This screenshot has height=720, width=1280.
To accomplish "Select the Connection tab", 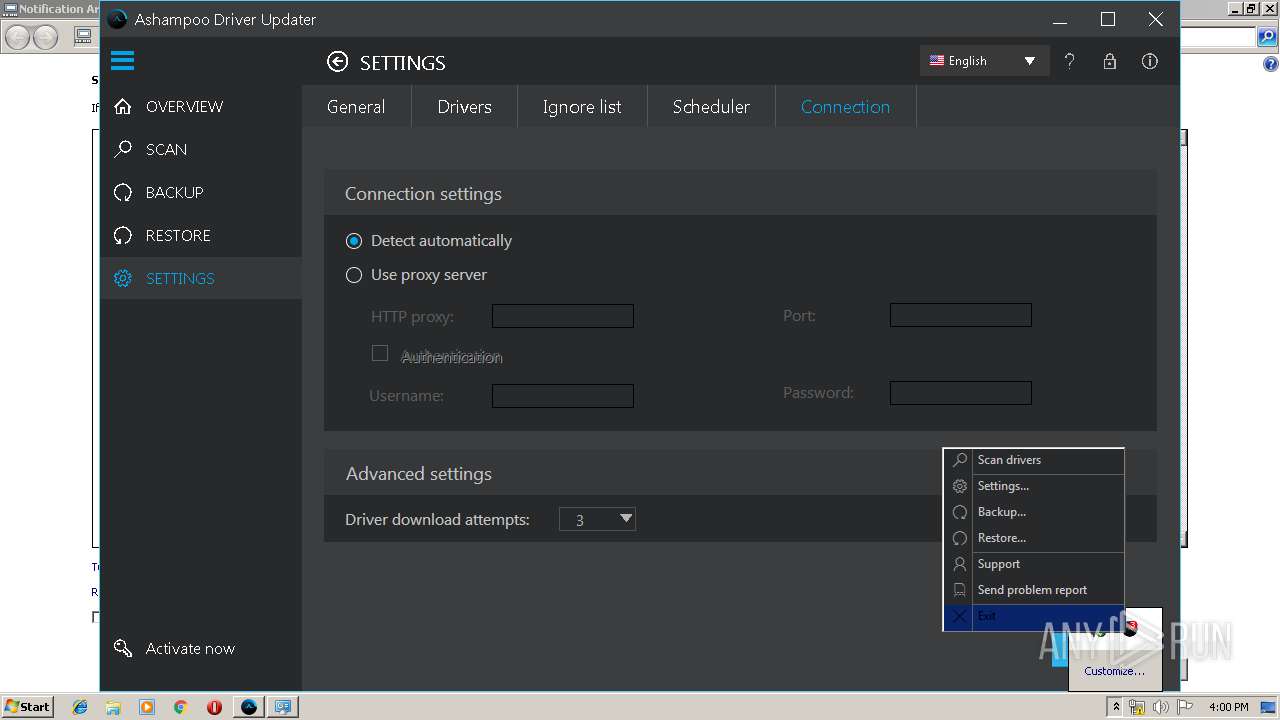I will click(845, 107).
